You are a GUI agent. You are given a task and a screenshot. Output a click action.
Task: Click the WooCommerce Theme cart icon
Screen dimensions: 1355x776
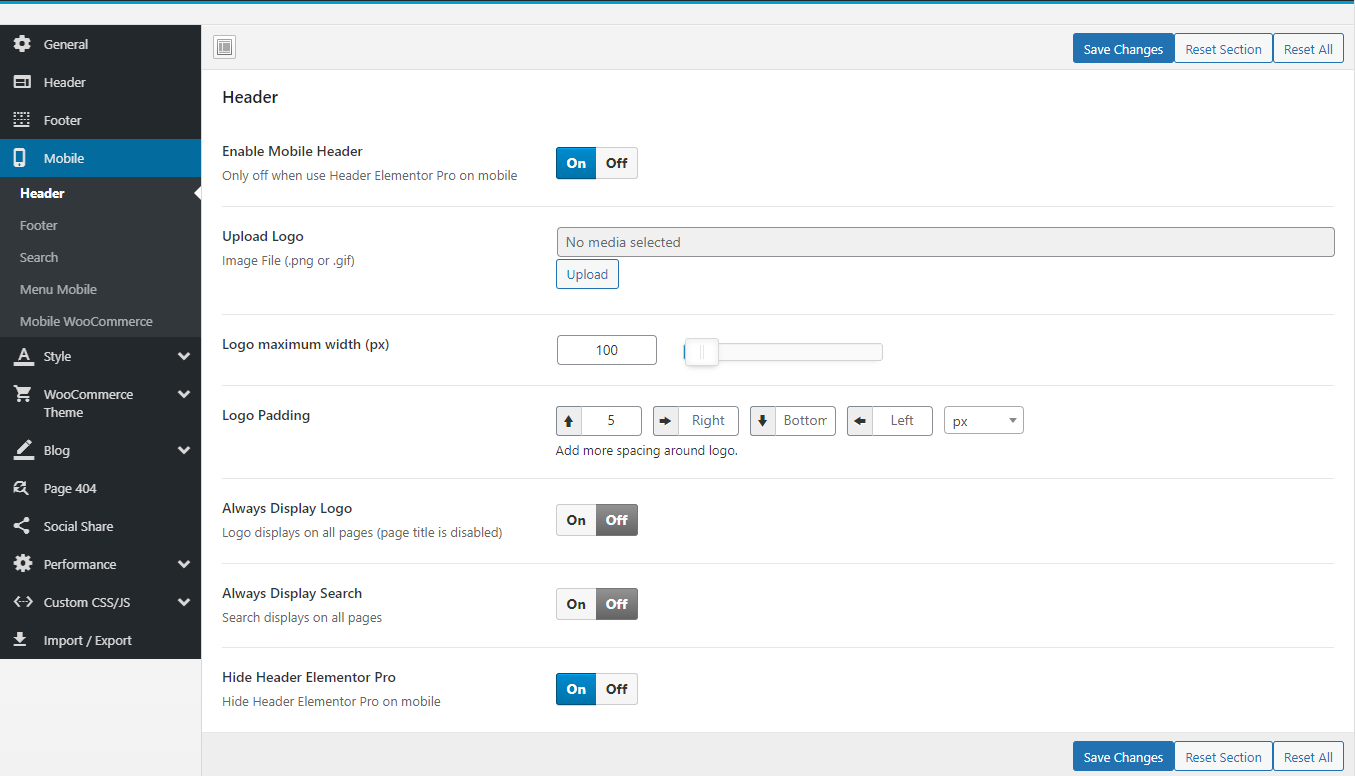(22, 394)
